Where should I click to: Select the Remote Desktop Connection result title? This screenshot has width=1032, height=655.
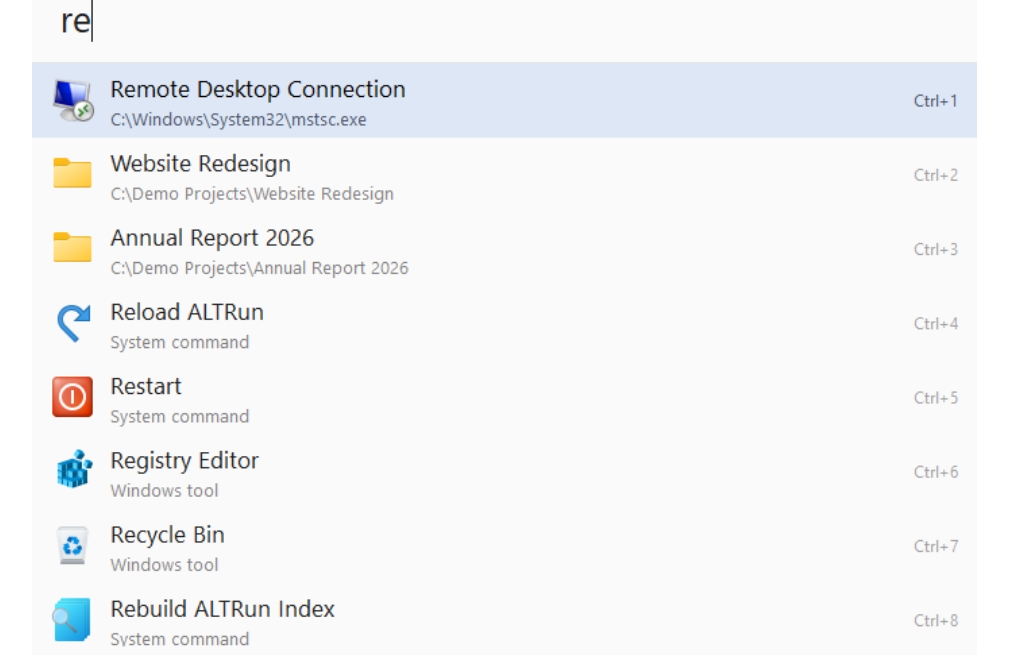pos(258,90)
